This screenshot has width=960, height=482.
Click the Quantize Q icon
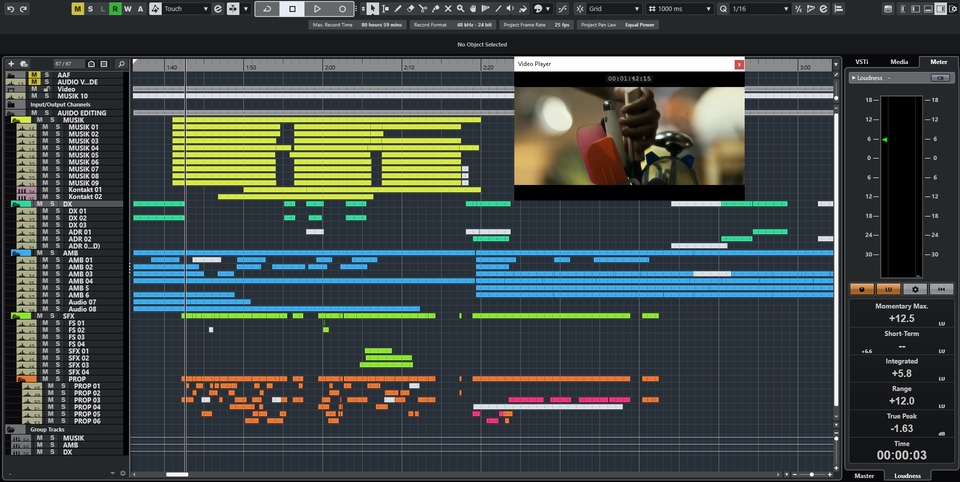click(724, 9)
